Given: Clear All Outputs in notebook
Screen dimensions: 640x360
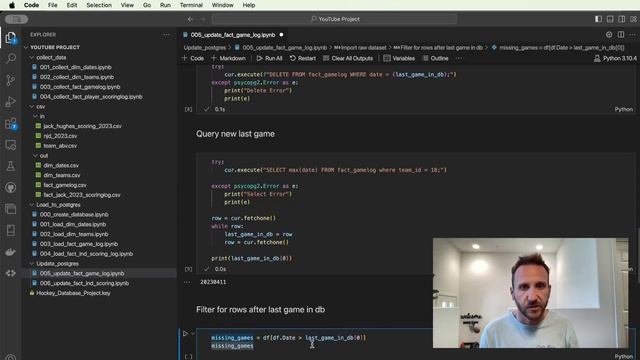Looking at the screenshot, I should (x=348, y=58).
